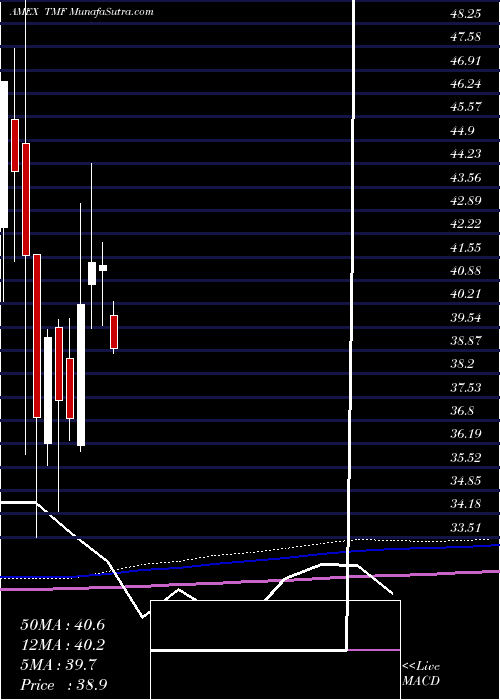
Task: Click the 40.21 price axis label
Action: [465, 293]
